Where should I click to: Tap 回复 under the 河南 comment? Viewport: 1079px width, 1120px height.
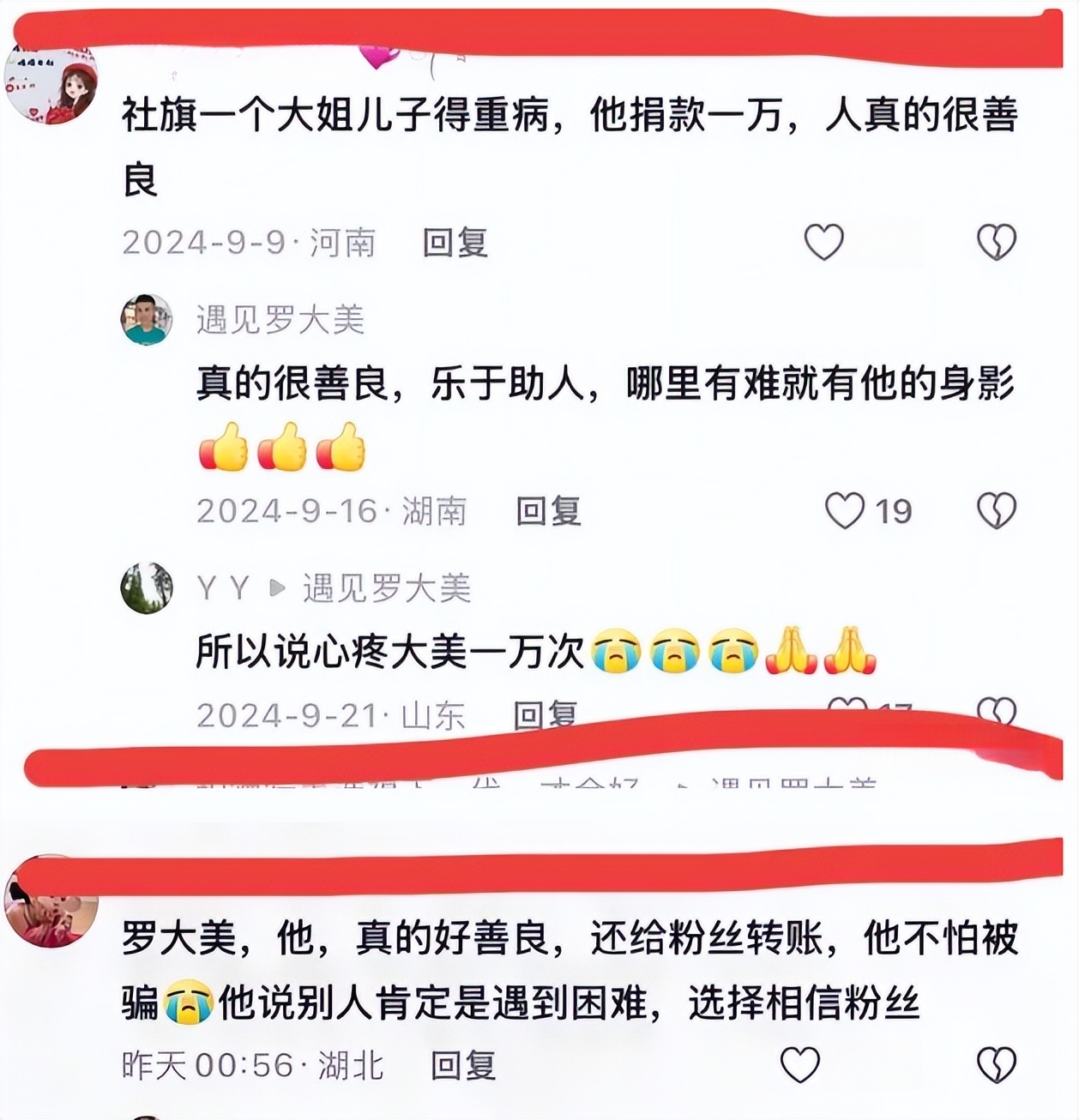pos(455,243)
